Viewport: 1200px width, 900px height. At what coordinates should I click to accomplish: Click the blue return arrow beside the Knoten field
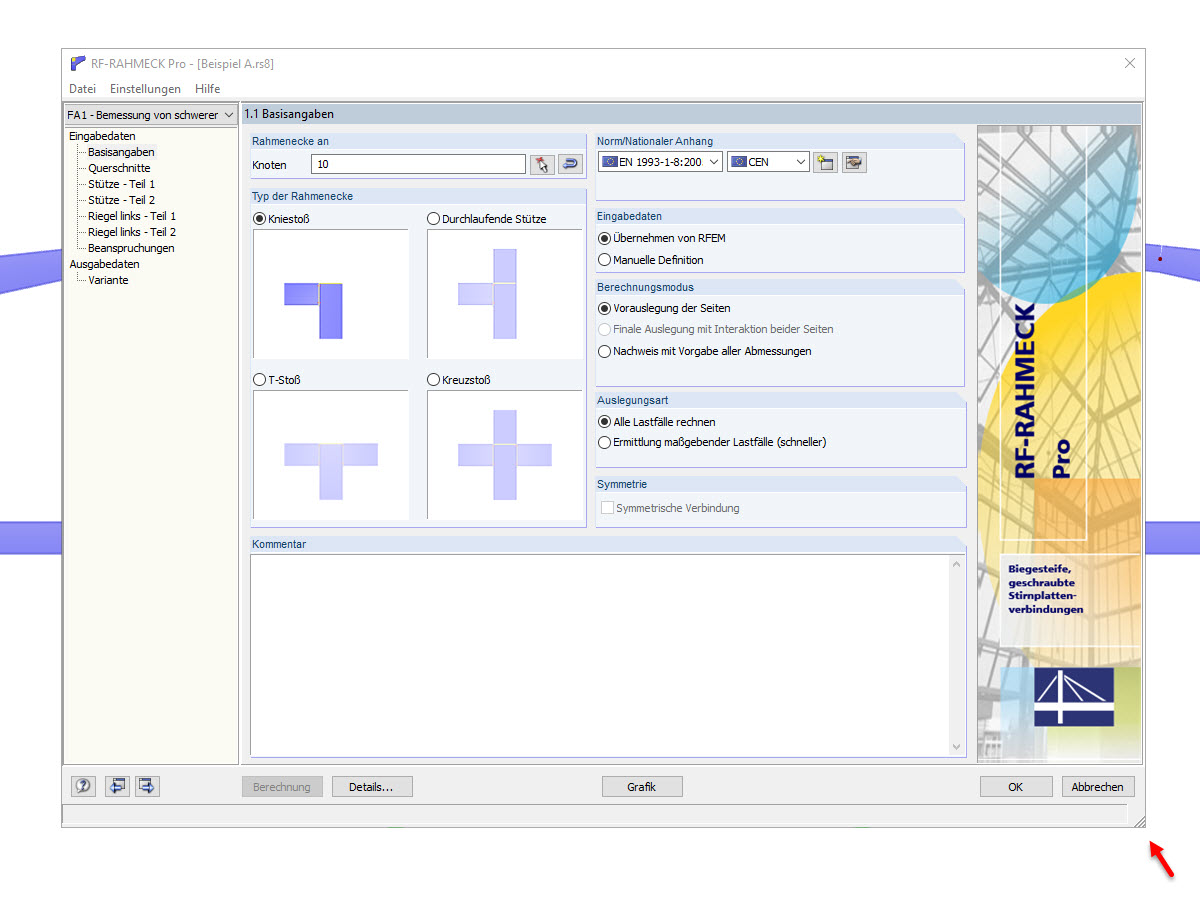(x=569, y=163)
